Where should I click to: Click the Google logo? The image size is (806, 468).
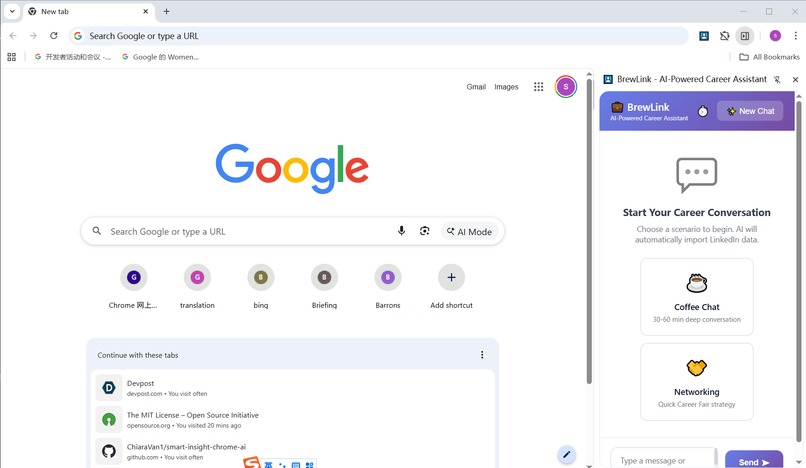pos(292,168)
